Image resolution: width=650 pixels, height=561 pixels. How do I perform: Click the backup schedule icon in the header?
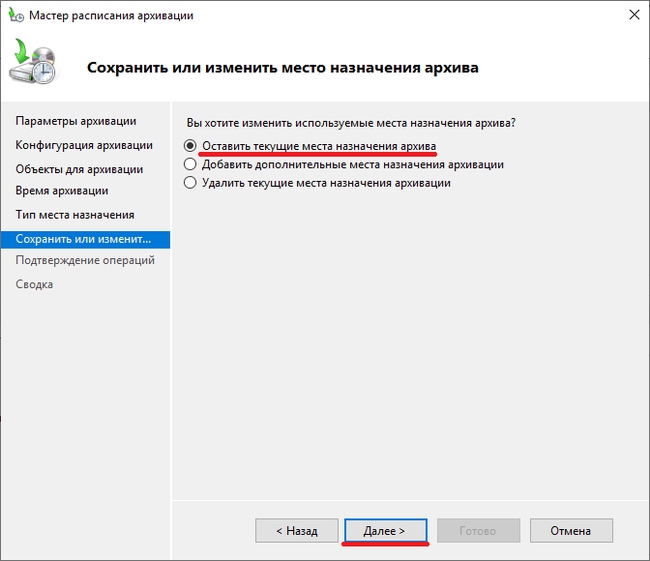pos(36,65)
